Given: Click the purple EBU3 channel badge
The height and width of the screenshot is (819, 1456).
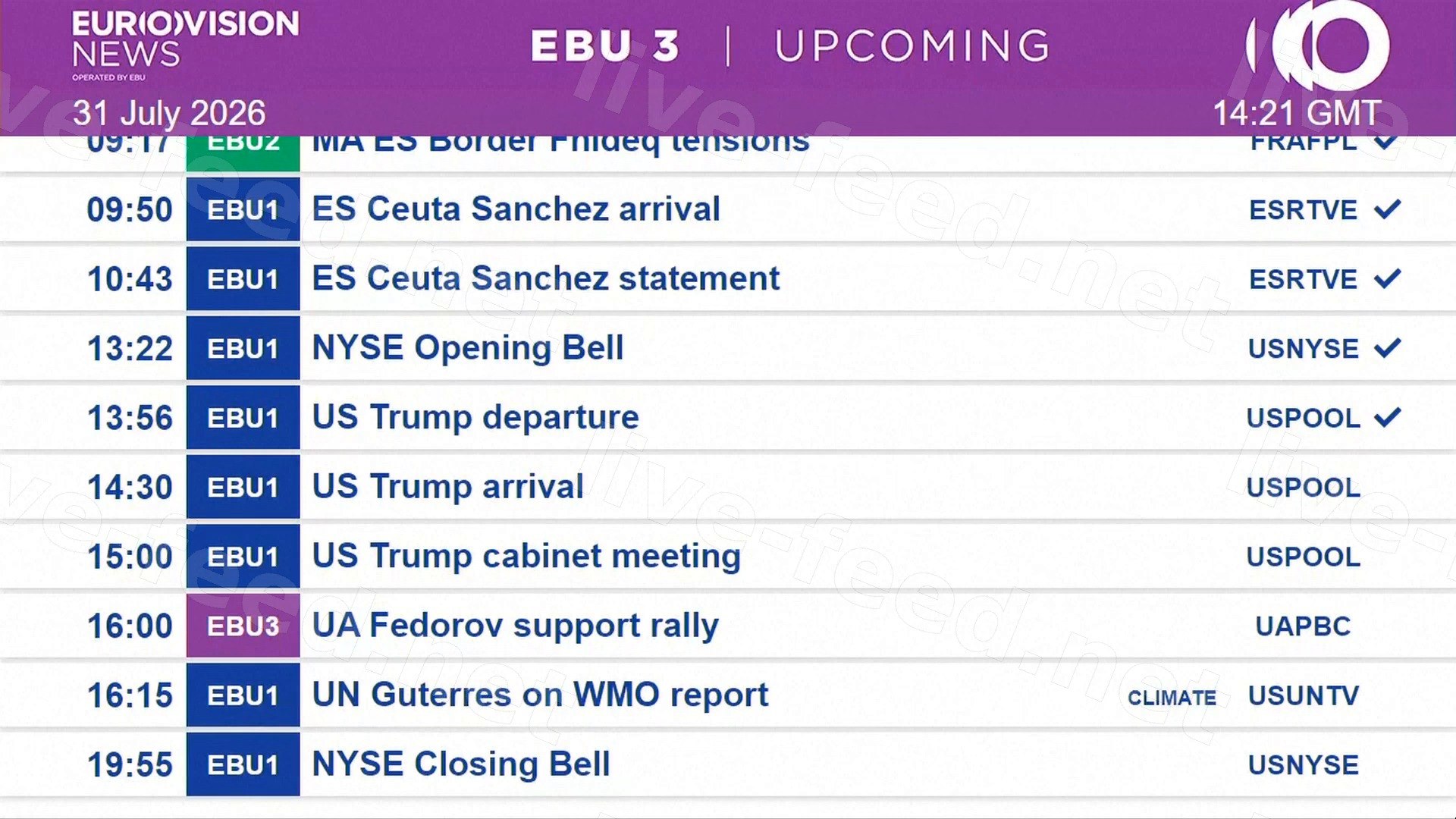Looking at the screenshot, I should 243,626.
